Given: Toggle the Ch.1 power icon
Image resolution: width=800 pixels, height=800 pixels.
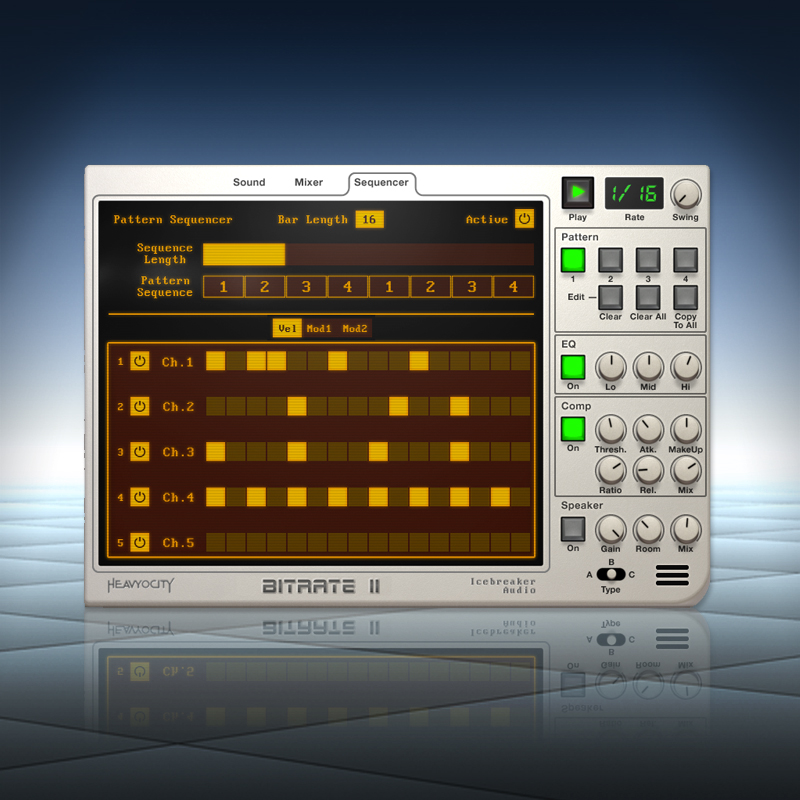Looking at the screenshot, I should click(x=139, y=361).
